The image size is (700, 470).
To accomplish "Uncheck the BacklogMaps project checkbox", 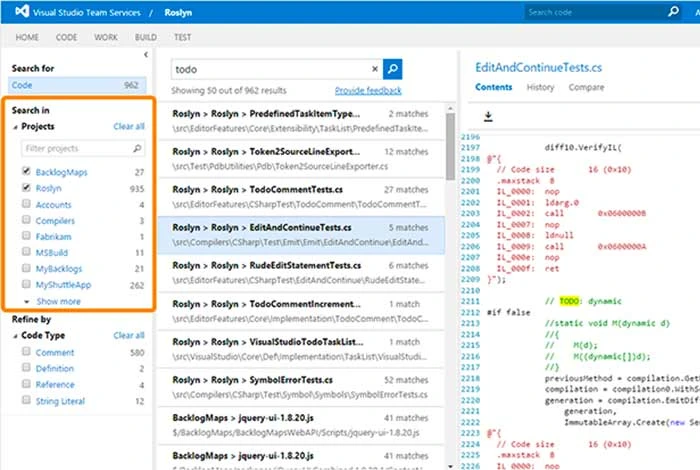I will [x=25, y=173].
